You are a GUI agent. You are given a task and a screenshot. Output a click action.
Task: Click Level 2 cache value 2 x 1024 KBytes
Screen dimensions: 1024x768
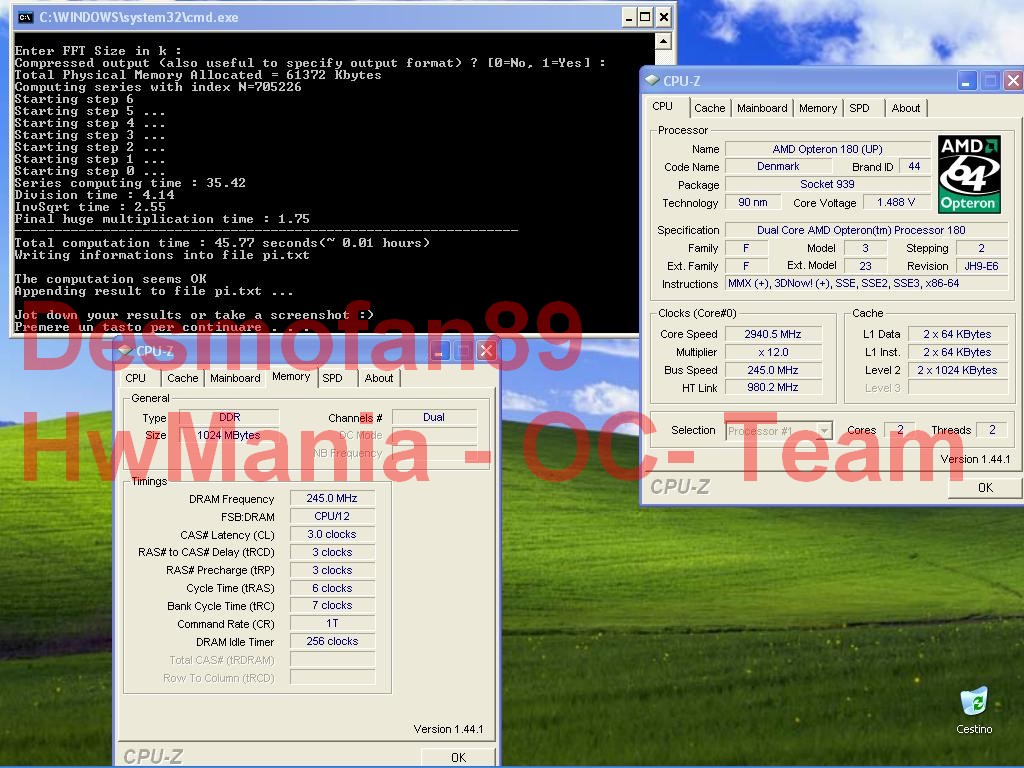click(x=957, y=370)
